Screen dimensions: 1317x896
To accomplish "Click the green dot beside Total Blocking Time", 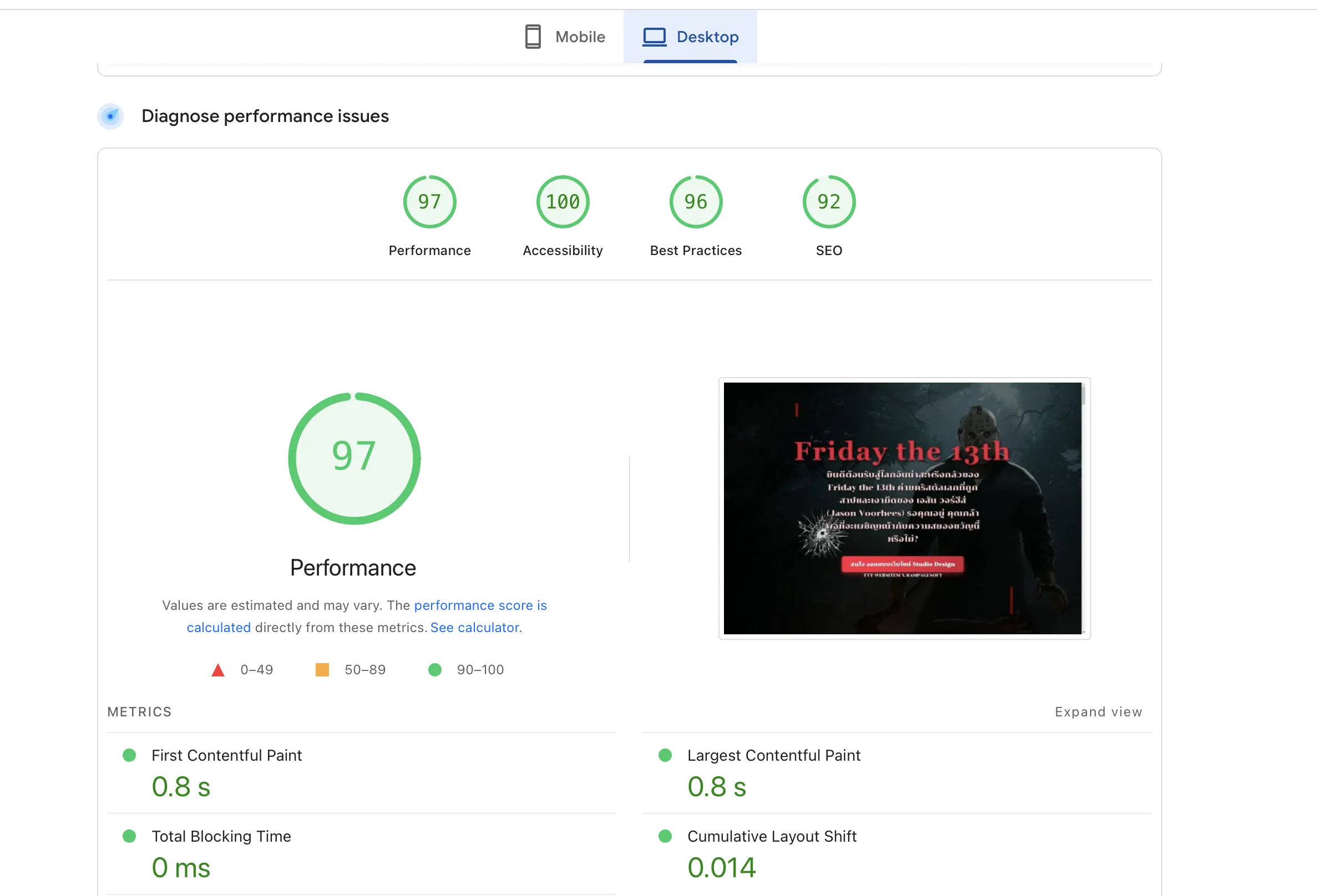I will click(129, 836).
